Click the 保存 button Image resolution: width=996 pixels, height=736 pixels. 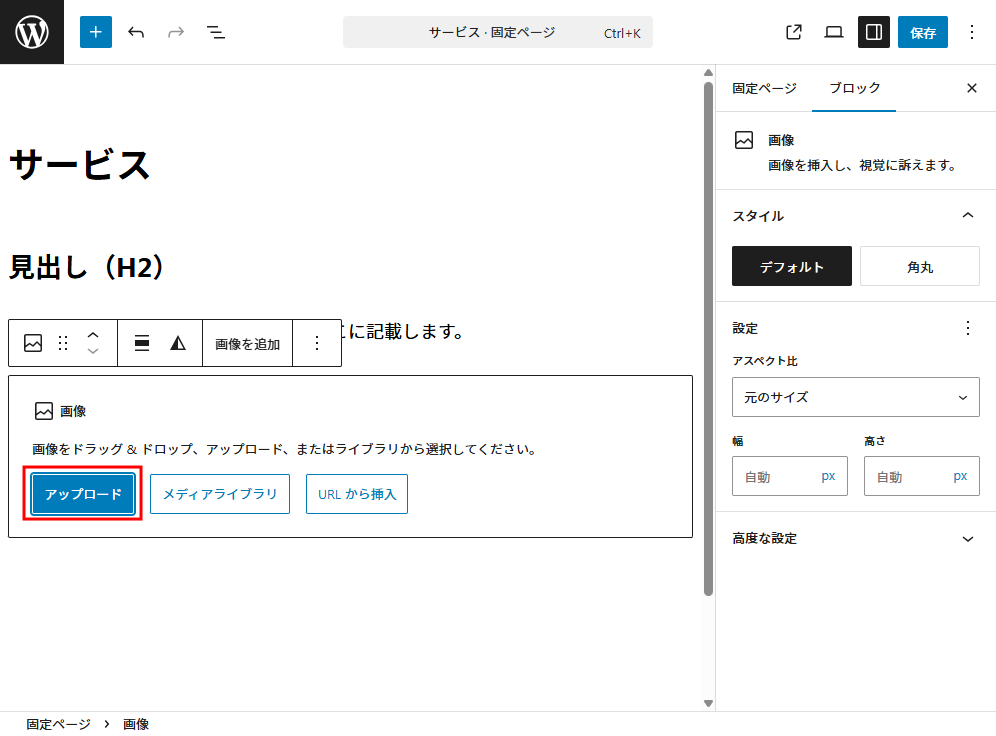pos(922,32)
